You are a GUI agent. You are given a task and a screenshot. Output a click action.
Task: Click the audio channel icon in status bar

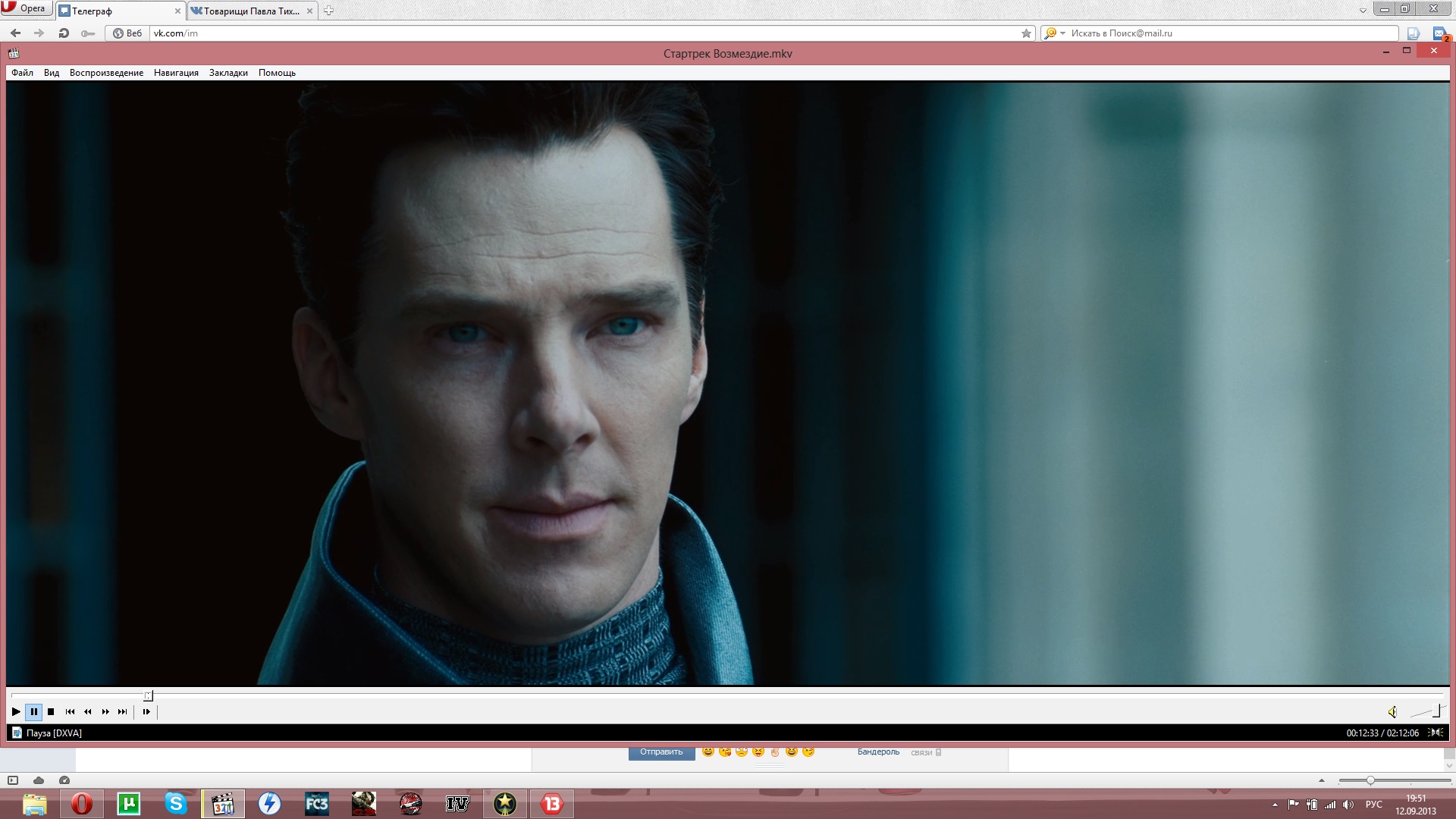[x=1436, y=733]
